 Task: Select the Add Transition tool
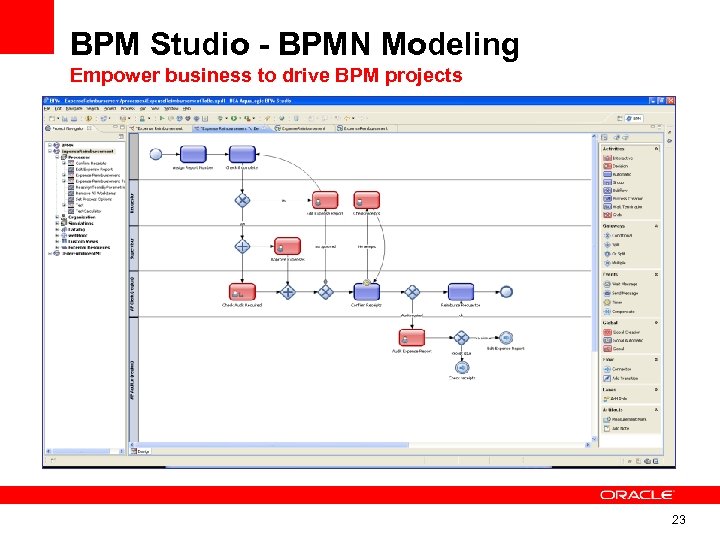[621, 378]
